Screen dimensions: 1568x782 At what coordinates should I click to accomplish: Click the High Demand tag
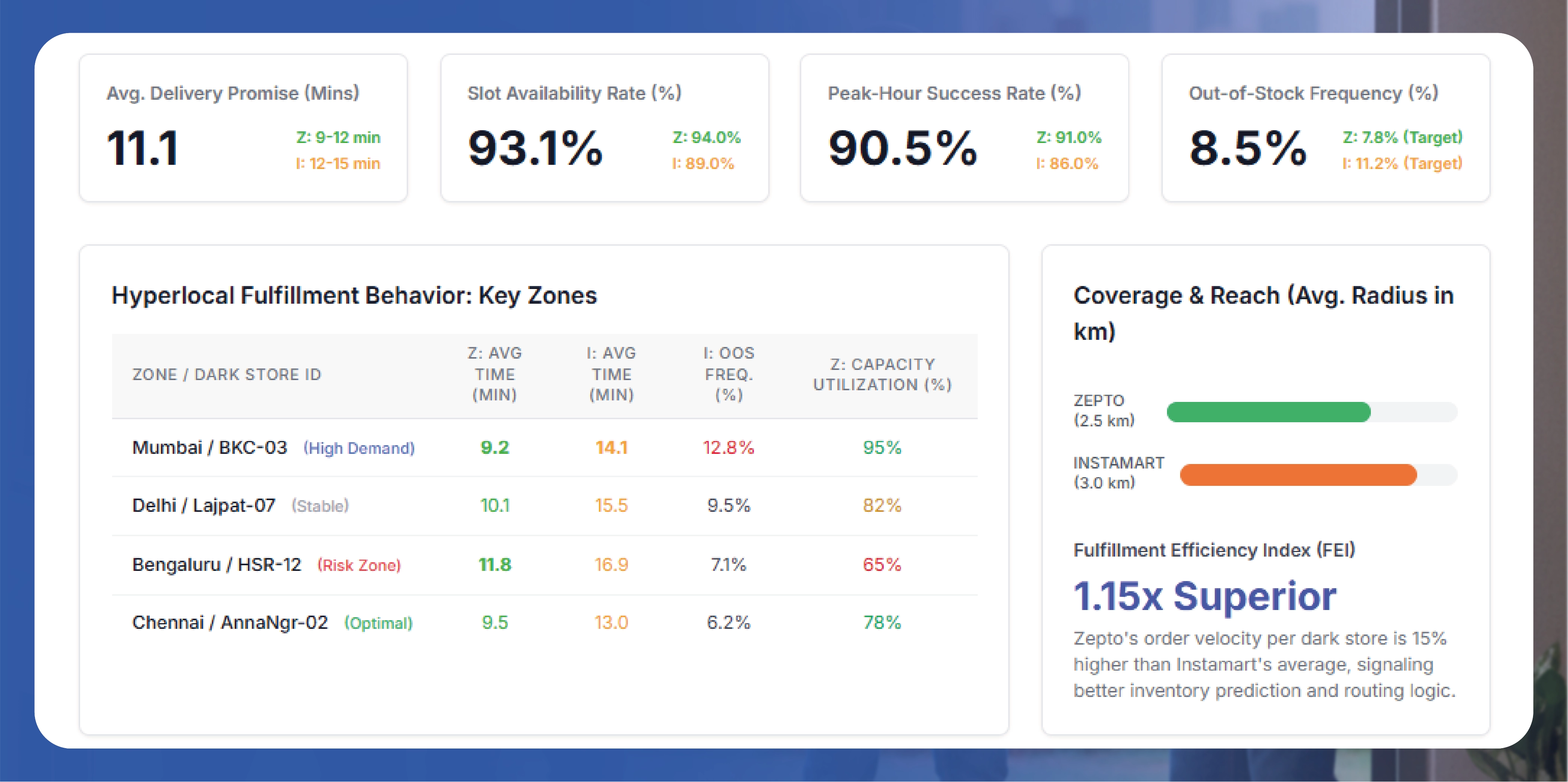pyautogui.click(x=359, y=449)
